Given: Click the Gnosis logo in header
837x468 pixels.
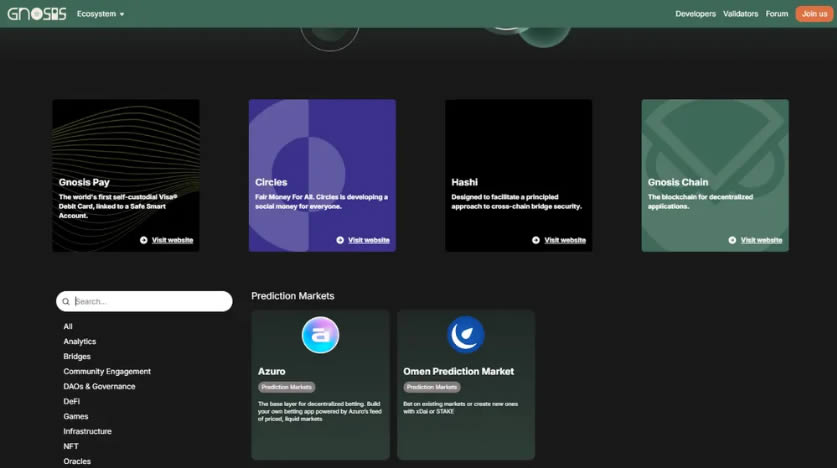Looking at the screenshot, I should (x=37, y=14).
